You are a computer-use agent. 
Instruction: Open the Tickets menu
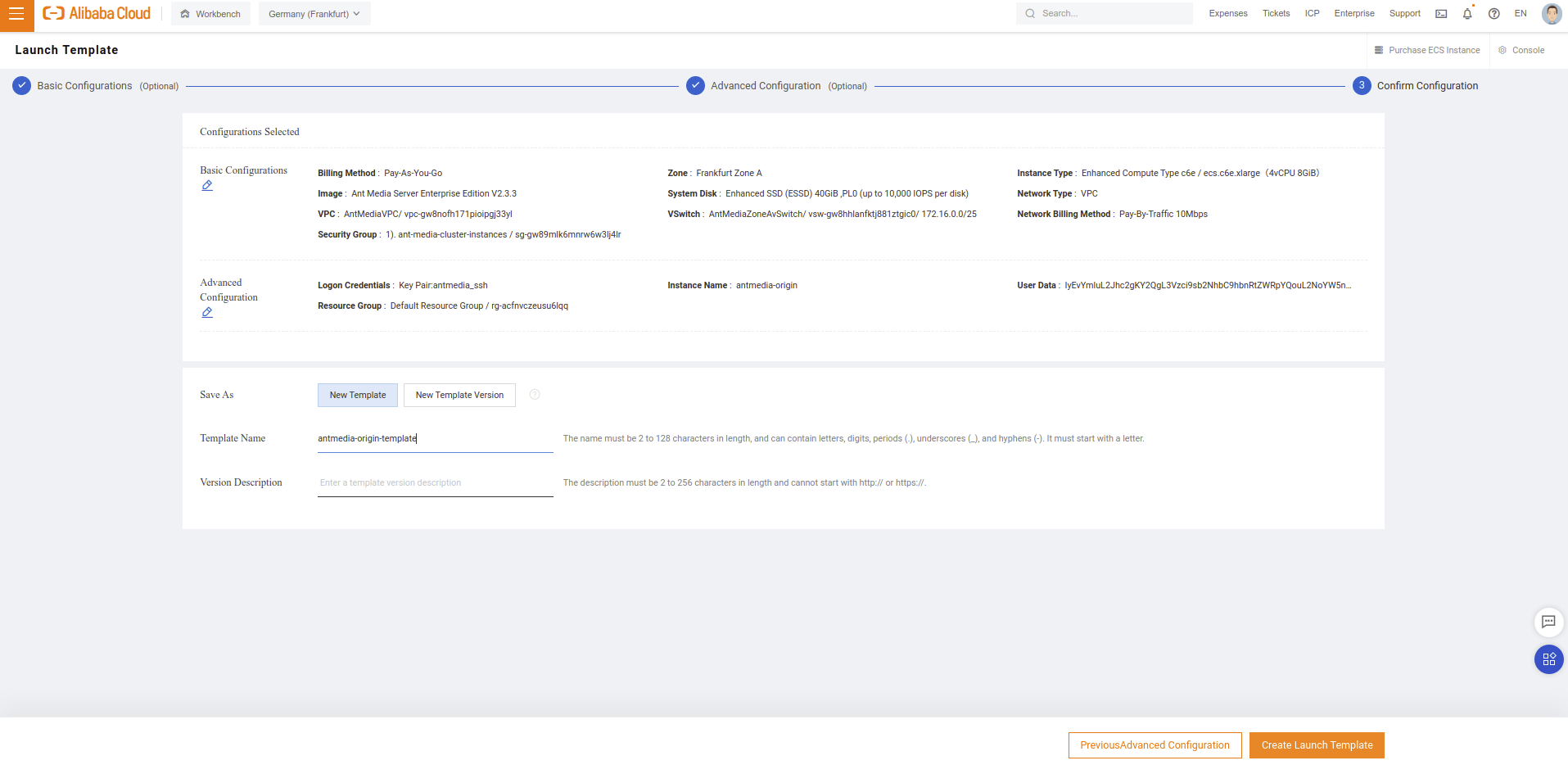click(x=1276, y=13)
